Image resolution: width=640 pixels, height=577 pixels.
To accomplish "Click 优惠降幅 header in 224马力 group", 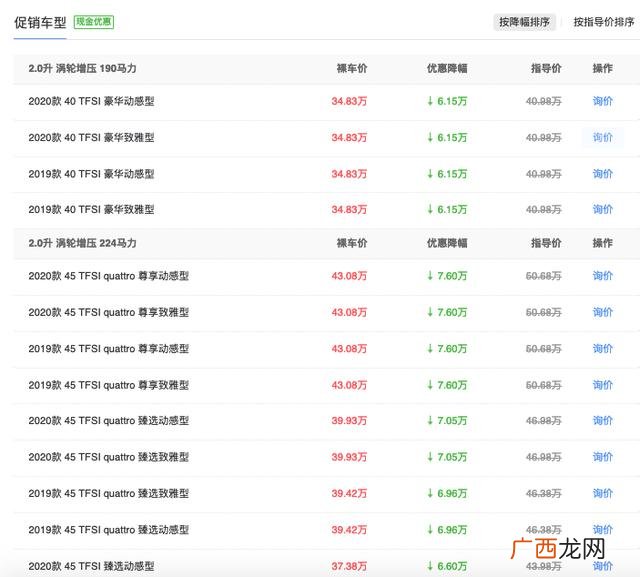I will (x=447, y=243).
